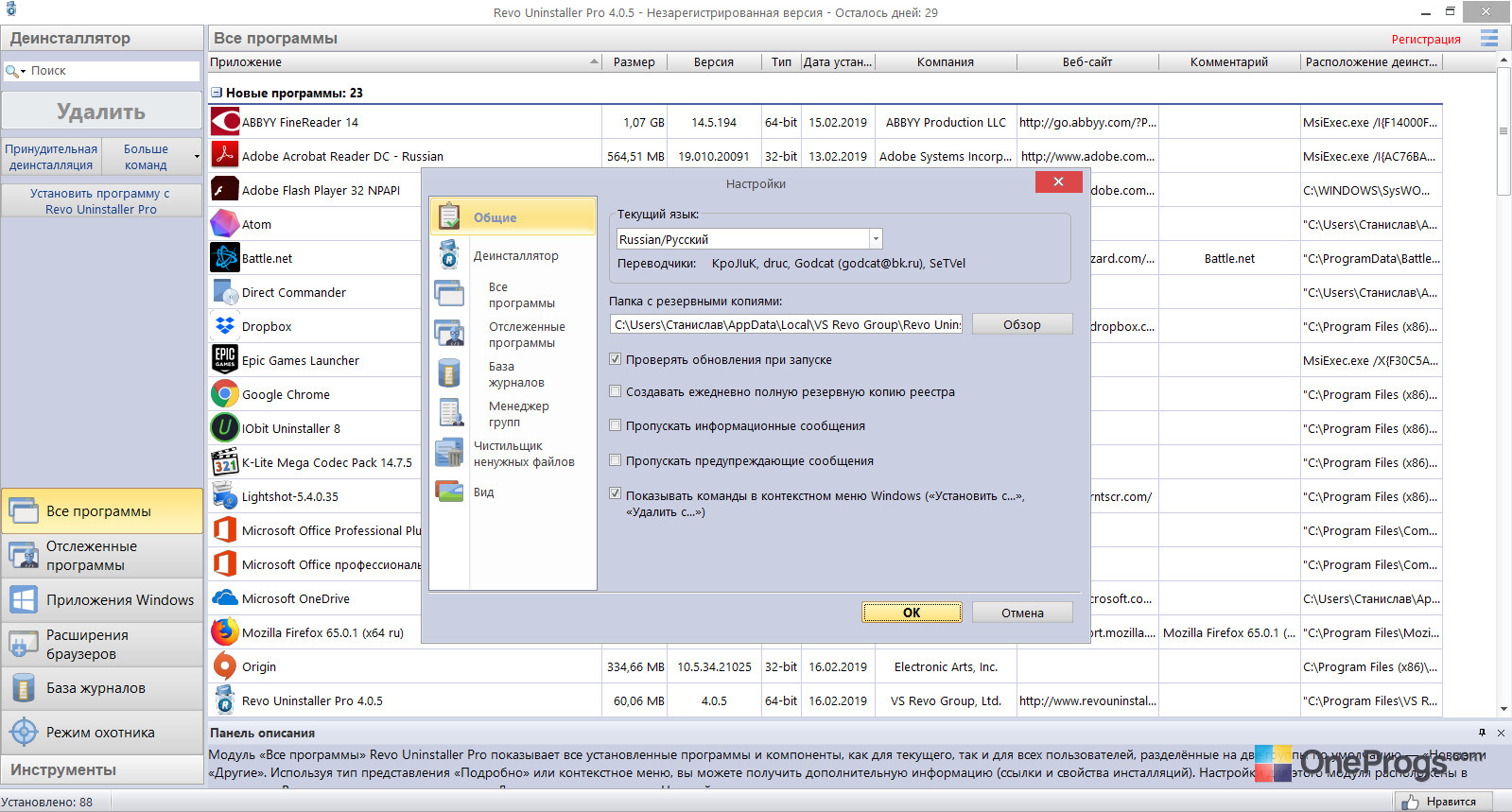The height and width of the screenshot is (812, 1512).
Task: Click the Epic Games Launcher icon
Action: click(x=225, y=360)
